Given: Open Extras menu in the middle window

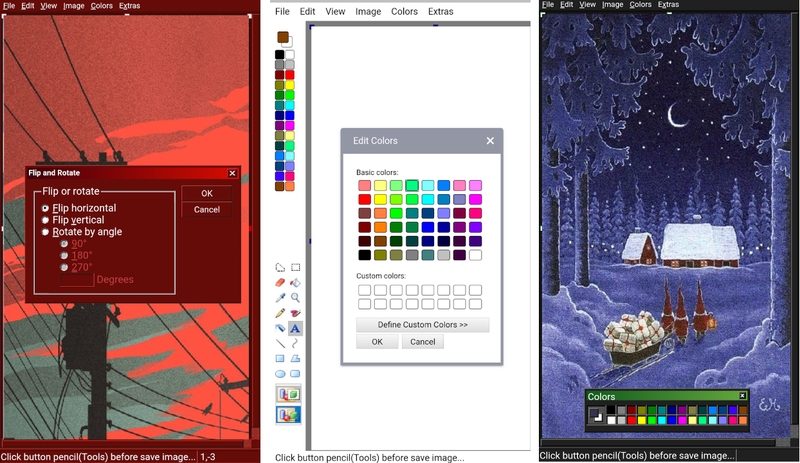Looking at the screenshot, I should 440,11.
